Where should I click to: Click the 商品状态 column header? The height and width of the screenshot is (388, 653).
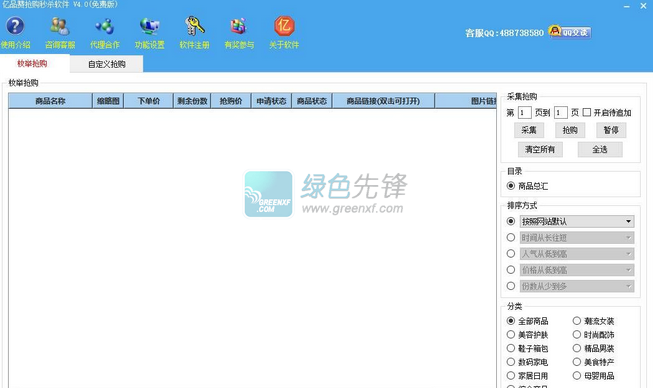[x=312, y=101]
